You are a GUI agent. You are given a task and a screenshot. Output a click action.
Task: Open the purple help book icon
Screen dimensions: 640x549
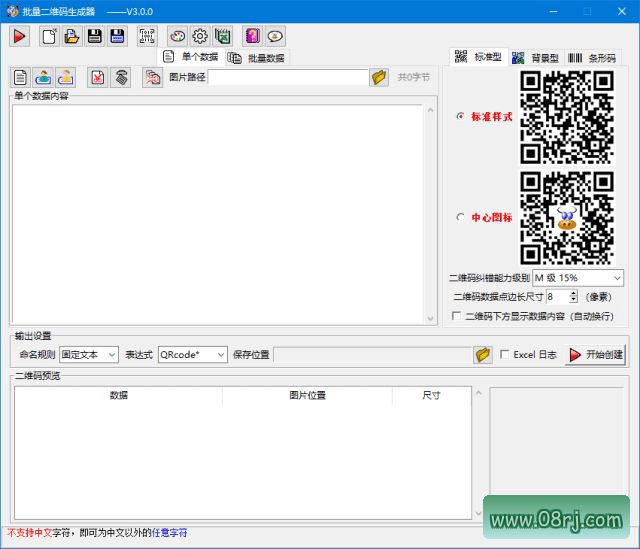coord(253,36)
